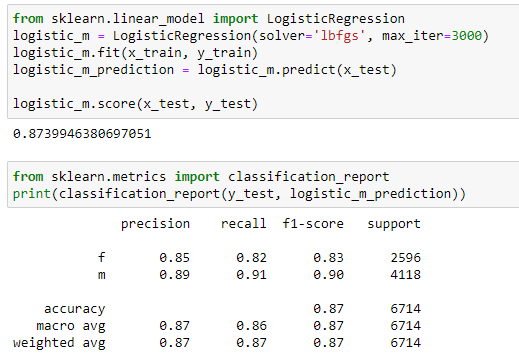
Task: Click the accuracy row label
Action: pyautogui.click(x=75, y=309)
